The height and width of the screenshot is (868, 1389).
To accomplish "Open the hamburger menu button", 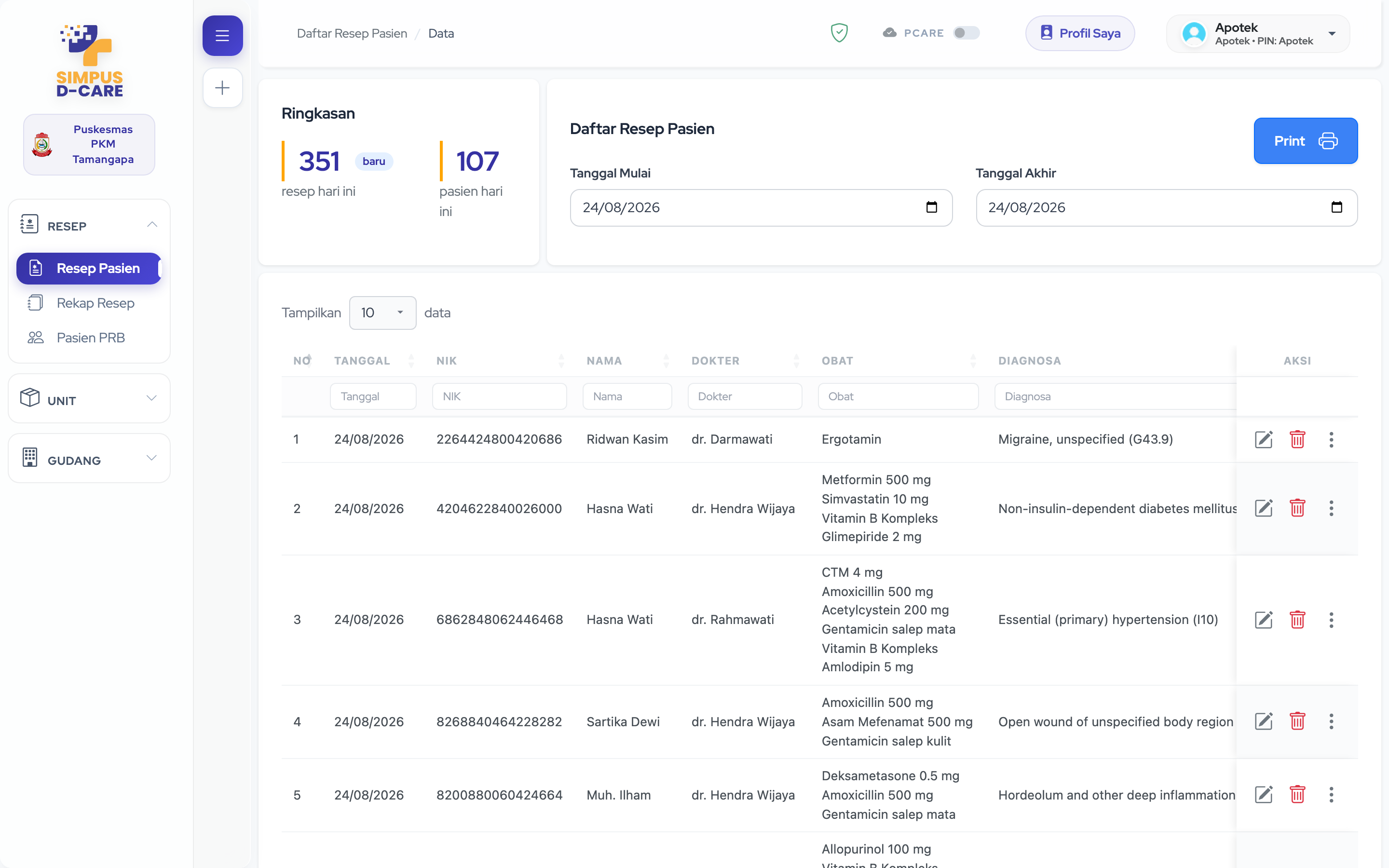I will [222, 36].
